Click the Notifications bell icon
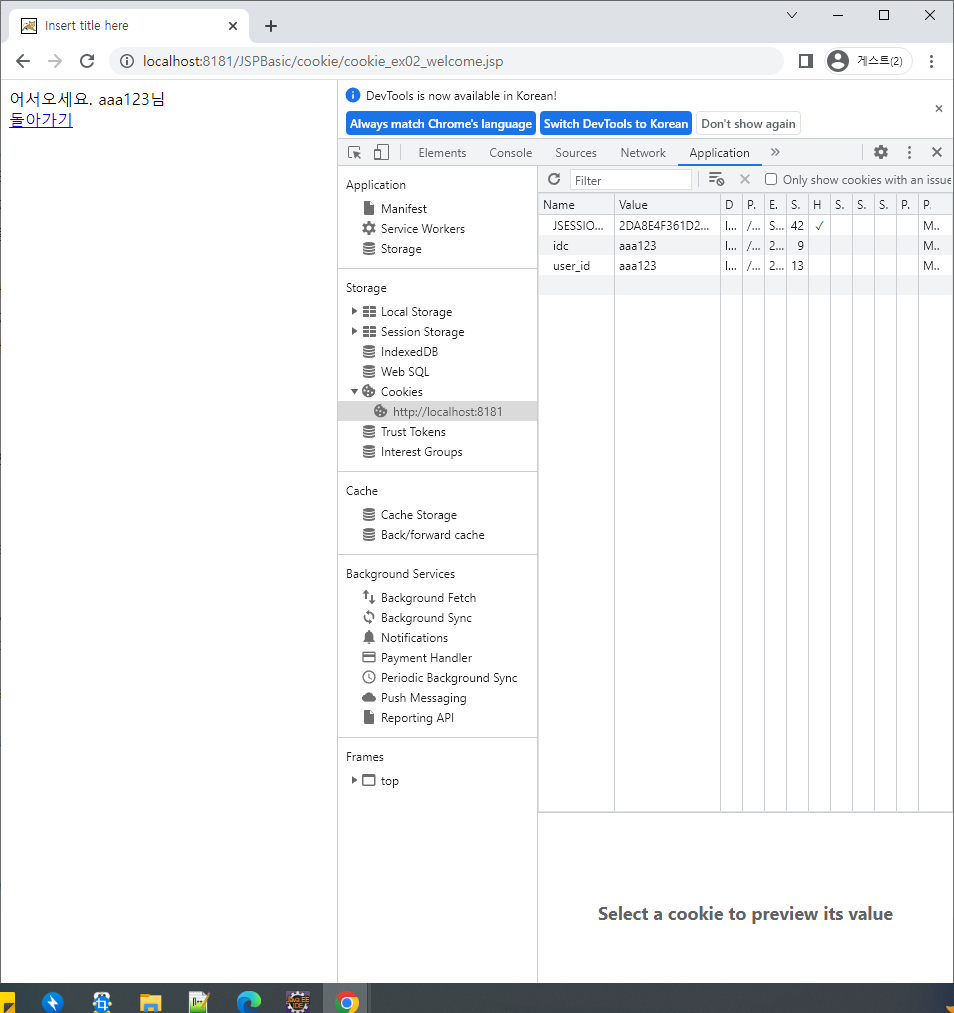Screen dimensions: 954x1013 coord(369,638)
